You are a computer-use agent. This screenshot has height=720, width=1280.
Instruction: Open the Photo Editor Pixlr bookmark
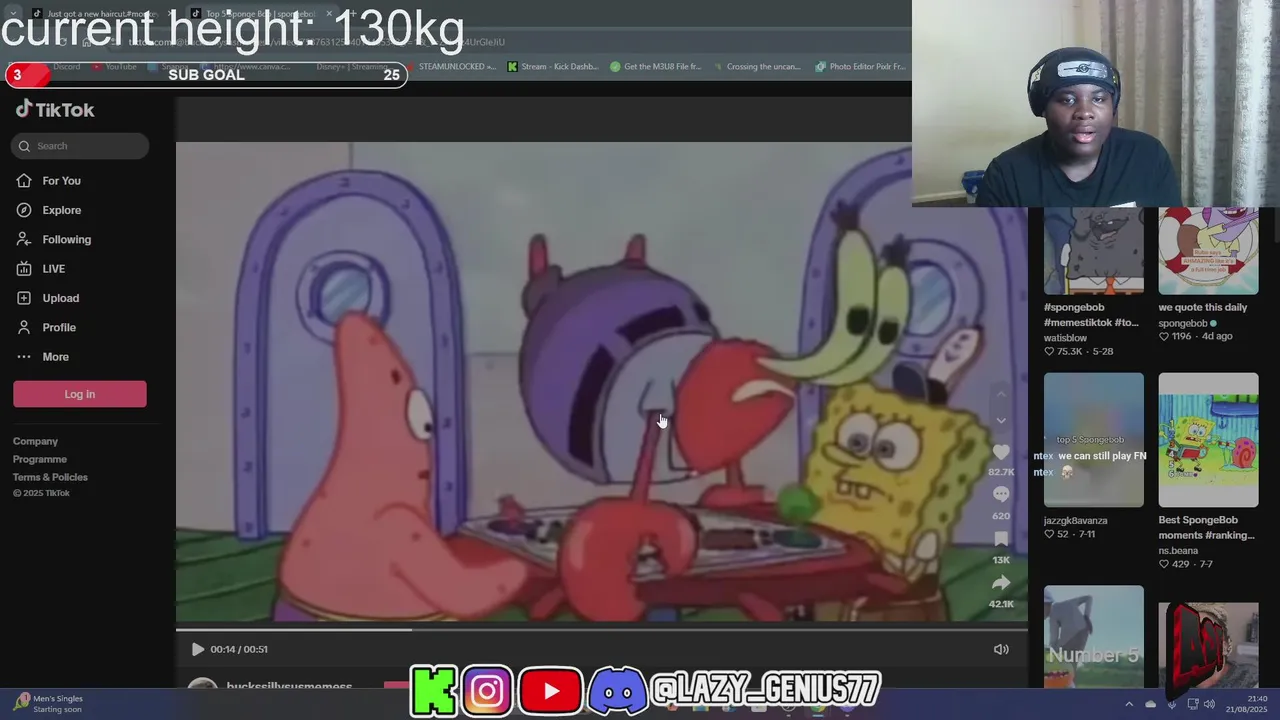point(860,67)
